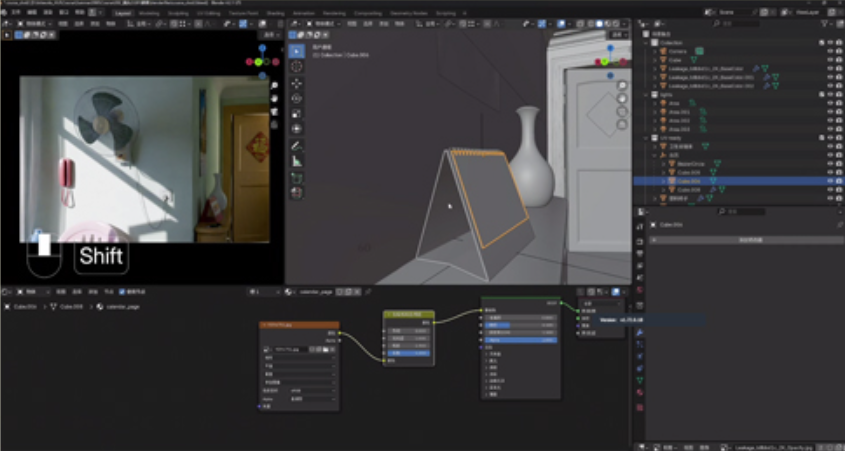
Task: Open the Material tab in Properties editor
Action: coord(640,392)
